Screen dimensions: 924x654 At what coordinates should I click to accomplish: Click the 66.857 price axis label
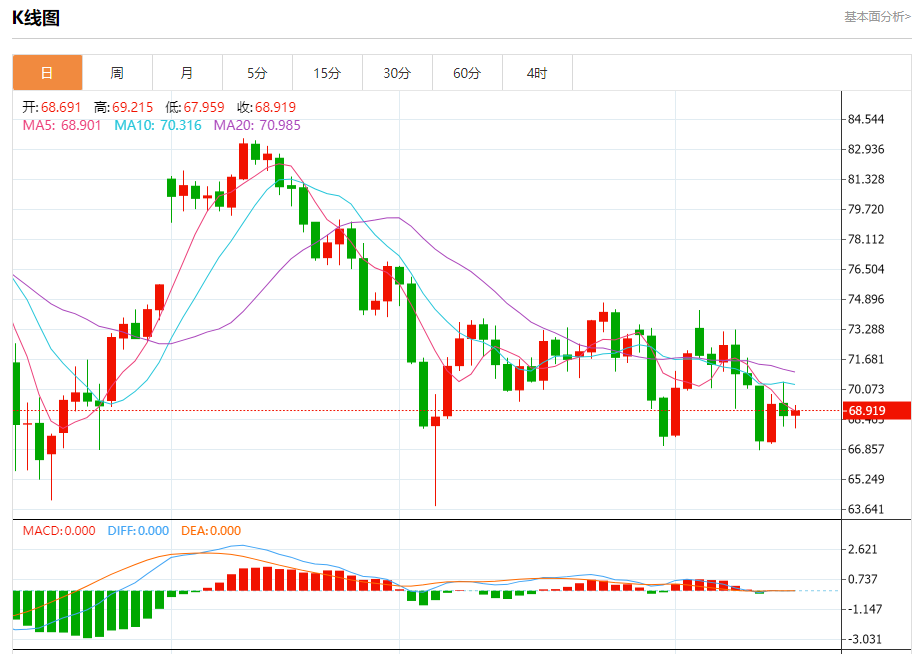[x=866, y=449]
